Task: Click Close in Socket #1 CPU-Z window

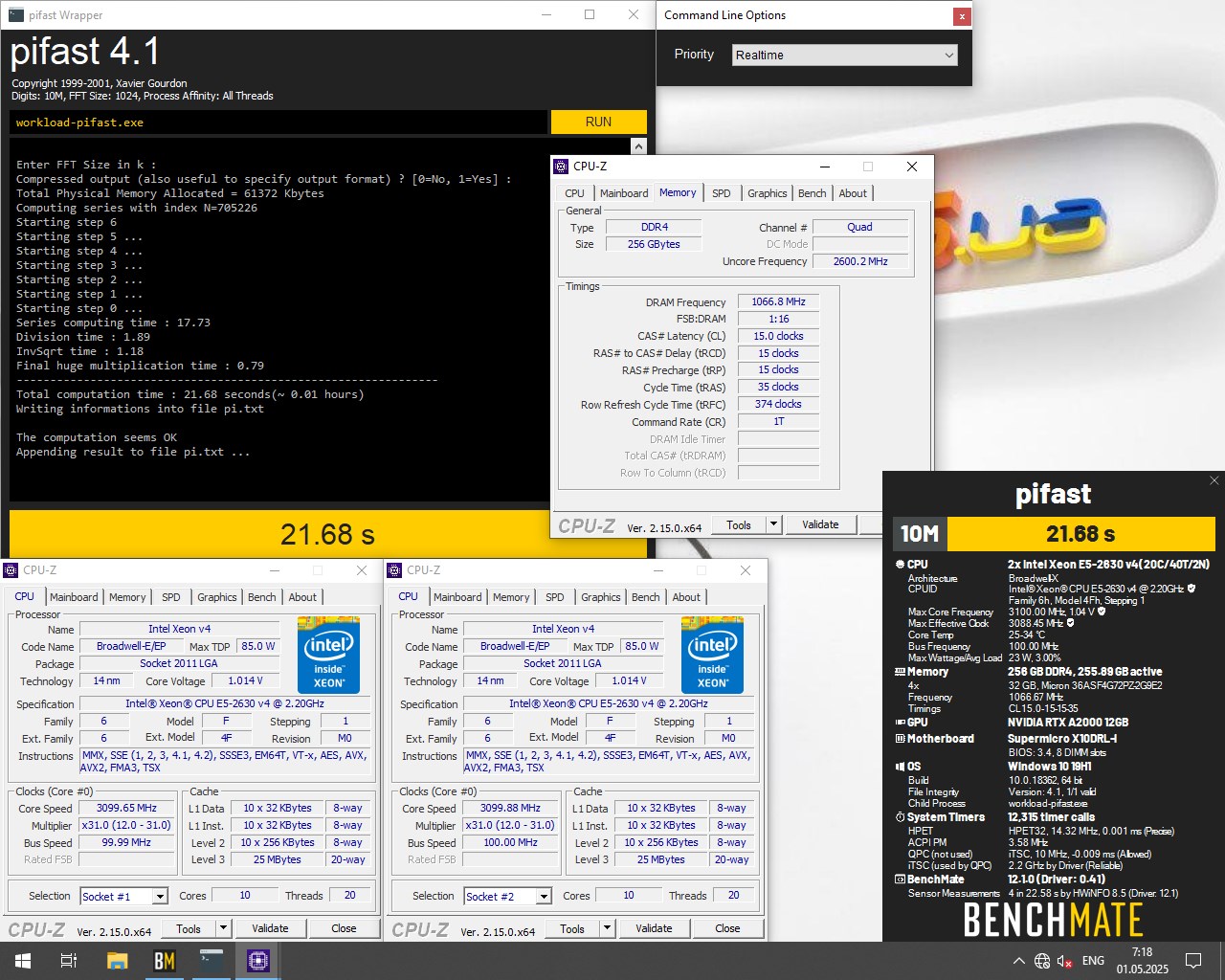Action: (344, 928)
